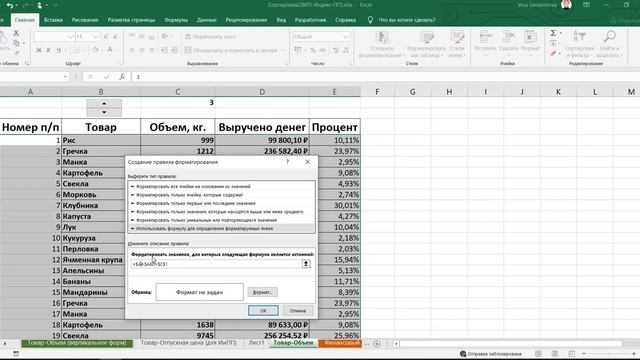Click the font color A icon
This screenshot has width=640, height=360.
110,50
